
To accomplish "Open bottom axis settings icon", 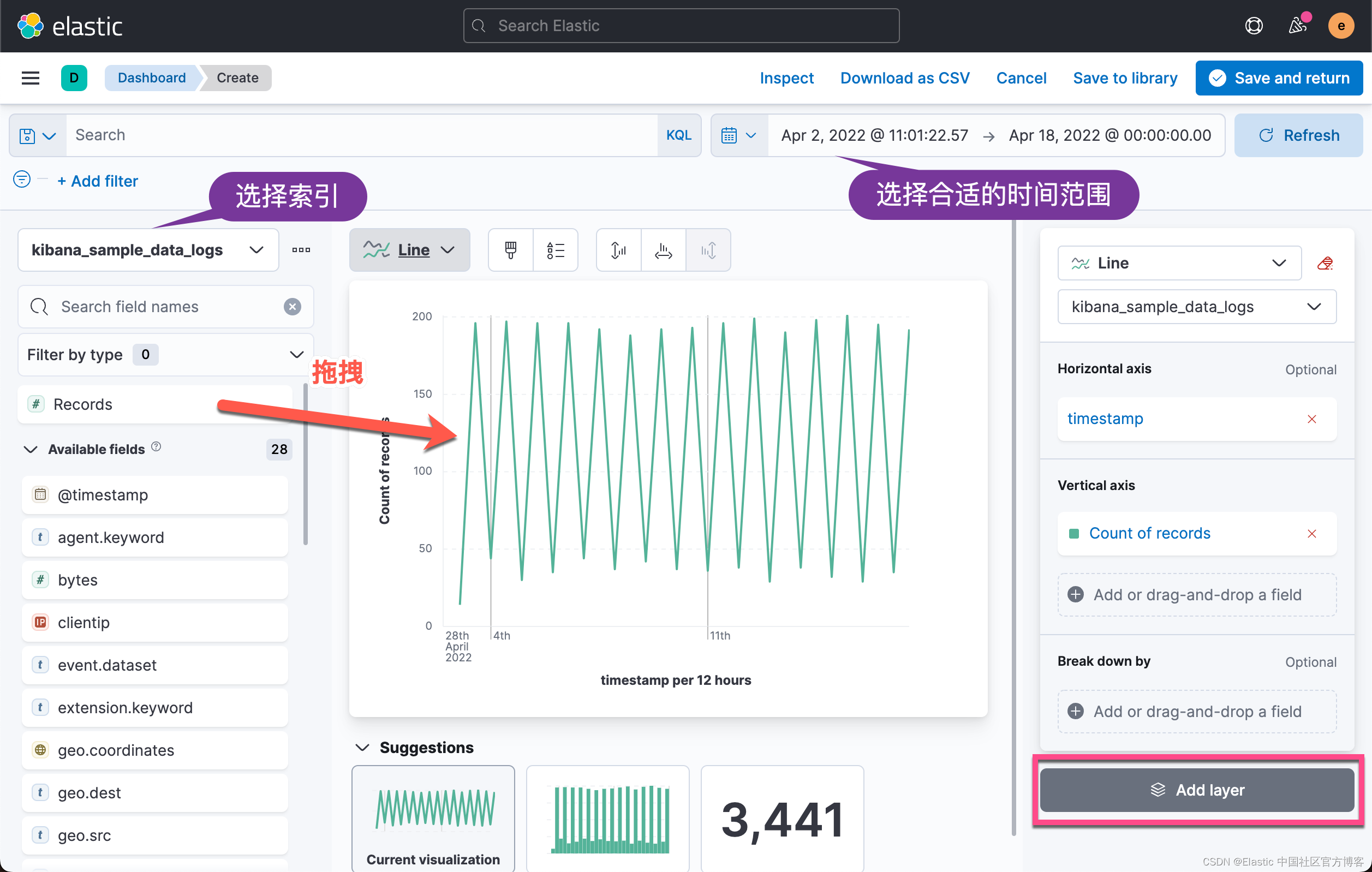I will 663,250.
